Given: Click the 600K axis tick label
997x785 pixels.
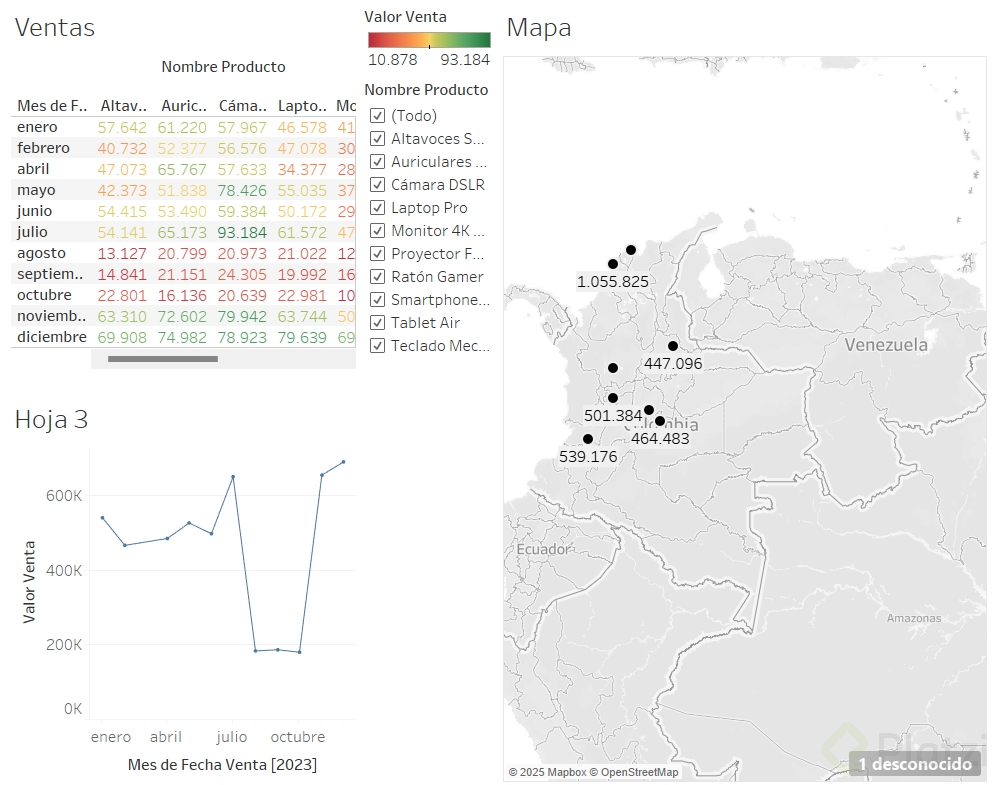Looking at the screenshot, I should (64, 496).
